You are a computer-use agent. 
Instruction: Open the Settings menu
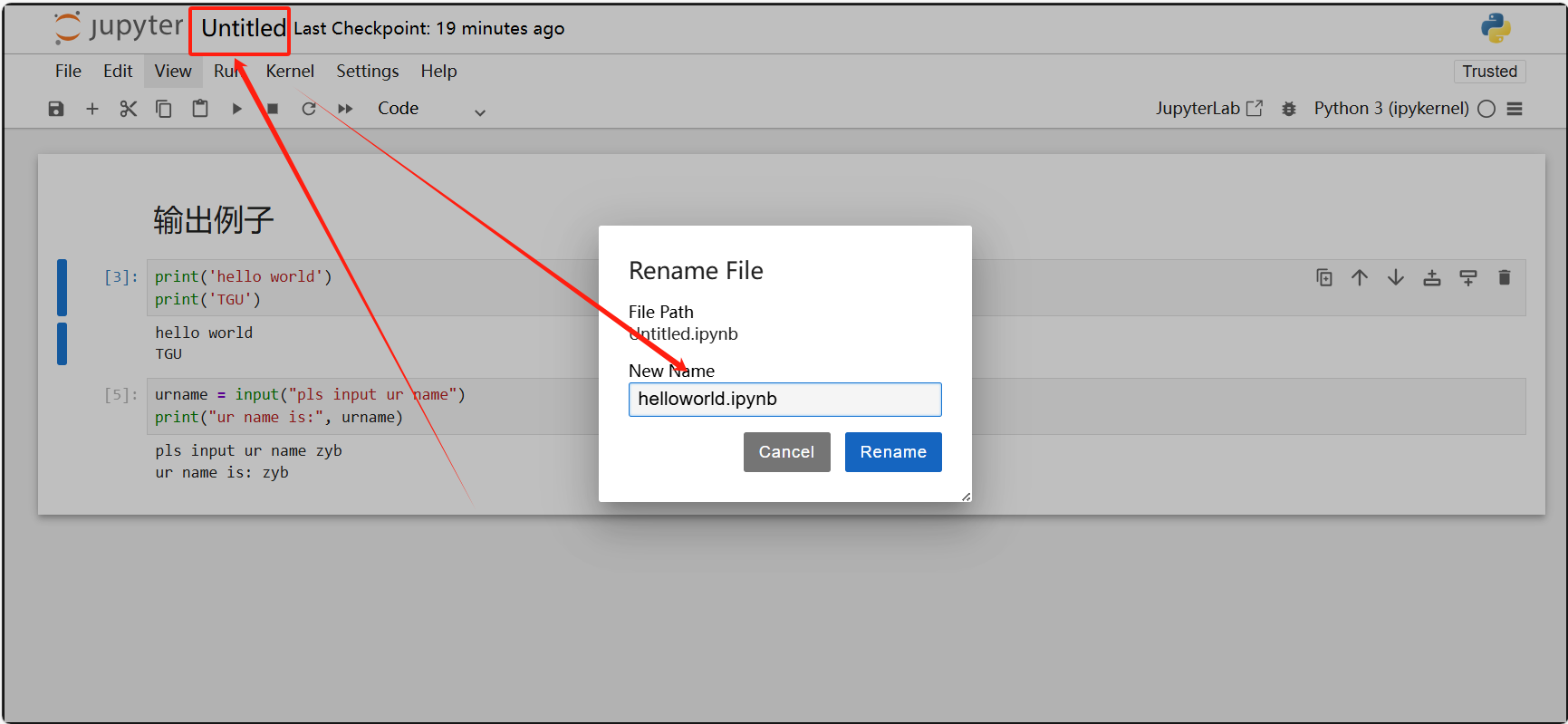pos(367,72)
